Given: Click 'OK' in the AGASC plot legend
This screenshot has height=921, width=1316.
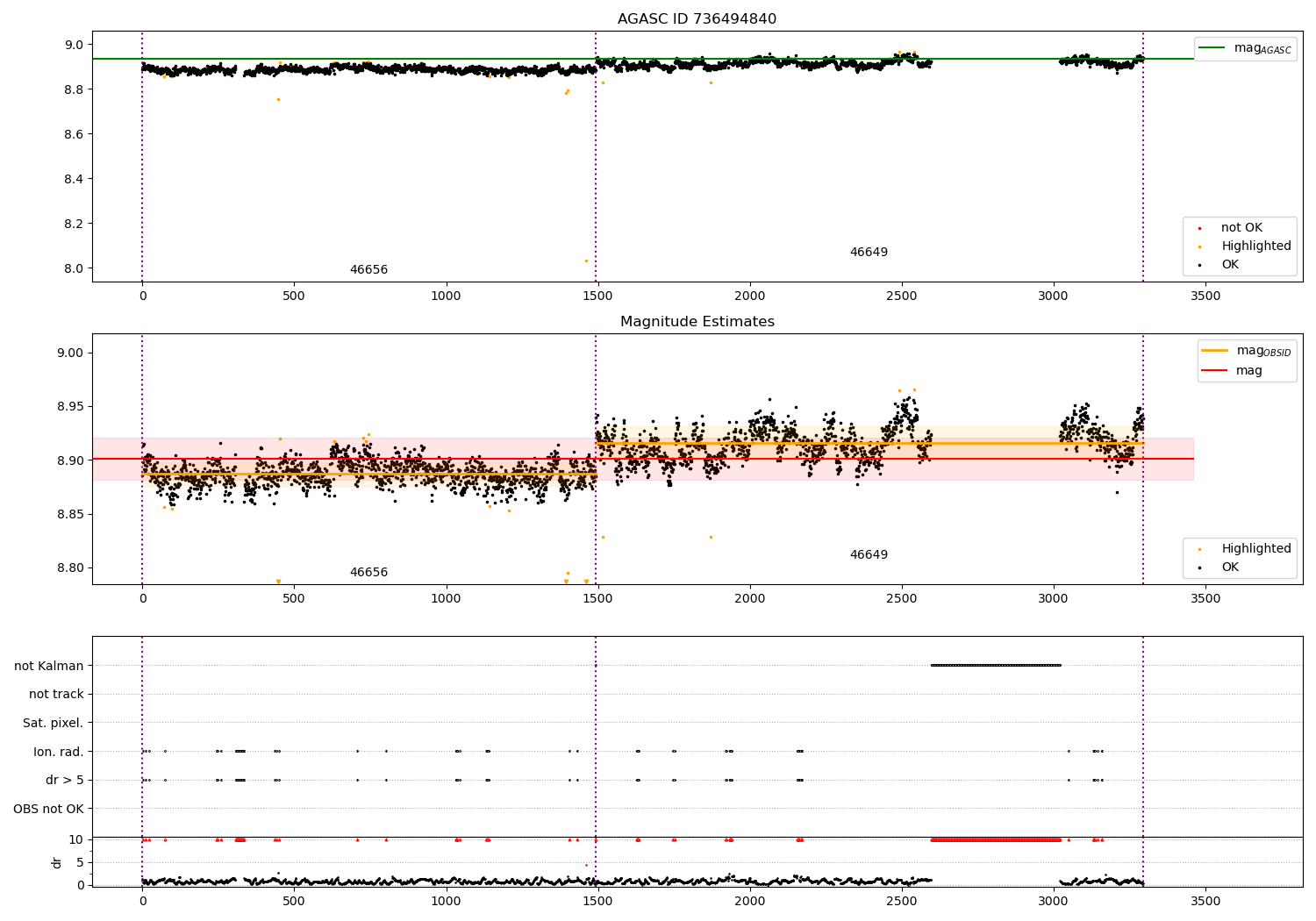Looking at the screenshot, I should (x=1229, y=265).
